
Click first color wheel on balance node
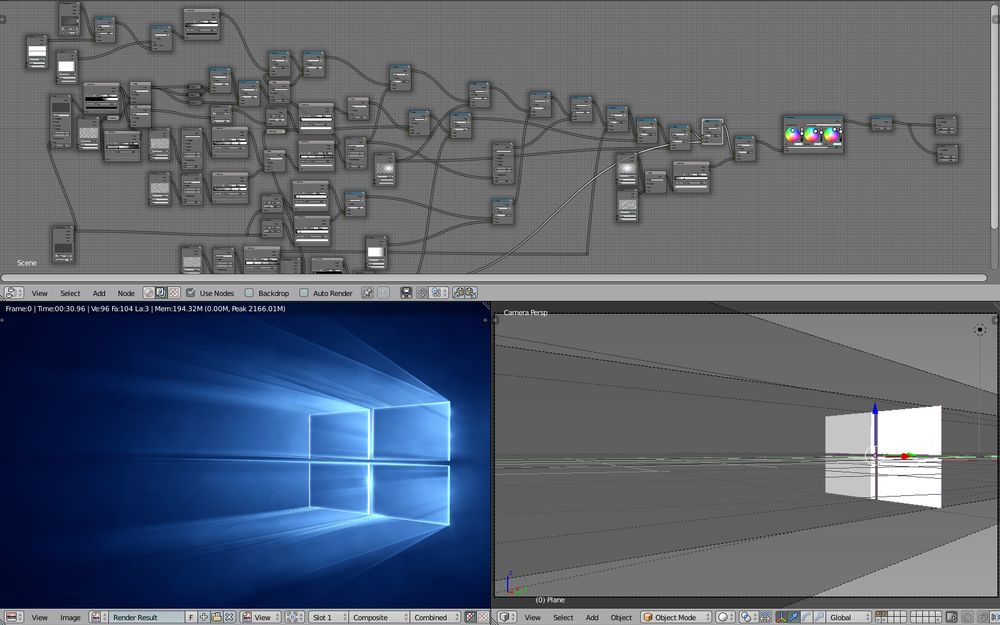tap(792, 134)
